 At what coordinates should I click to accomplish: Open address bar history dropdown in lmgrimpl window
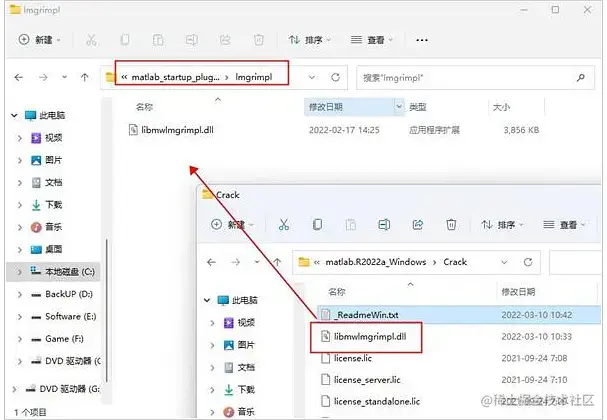click(312, 77)
